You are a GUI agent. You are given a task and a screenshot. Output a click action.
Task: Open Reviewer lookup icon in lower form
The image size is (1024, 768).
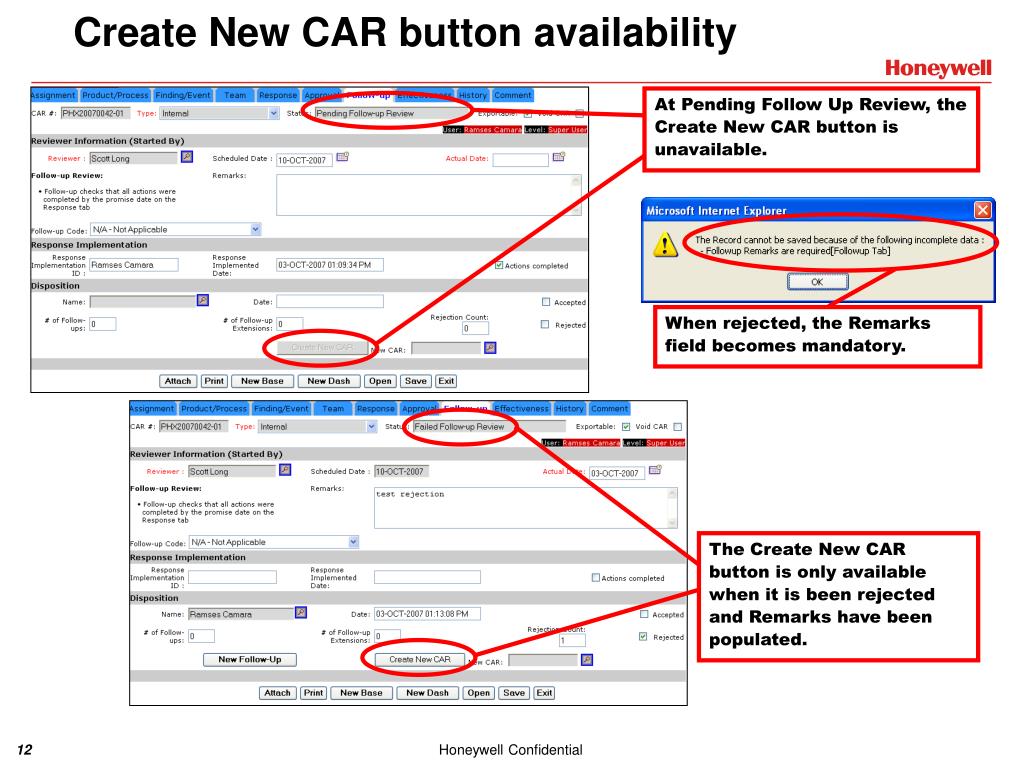[x=285, y=470]
